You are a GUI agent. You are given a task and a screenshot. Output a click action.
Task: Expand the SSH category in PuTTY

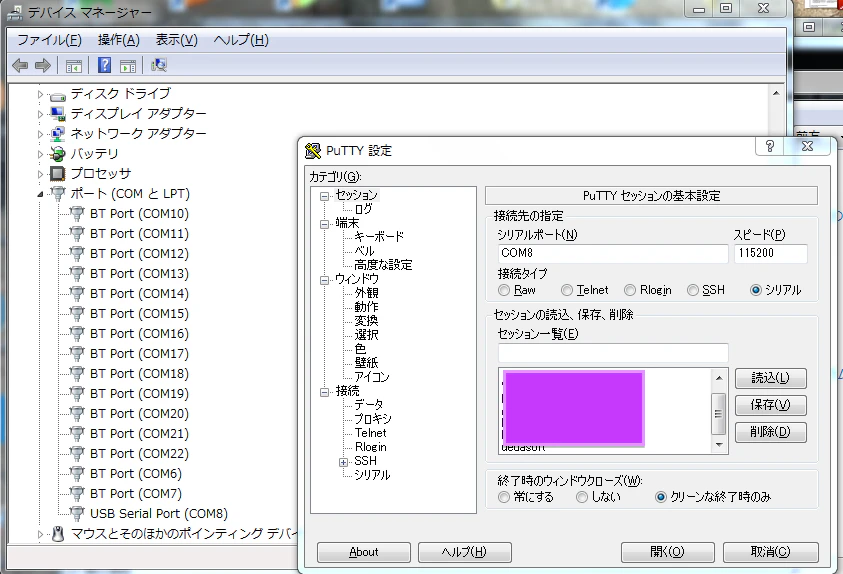344,462
